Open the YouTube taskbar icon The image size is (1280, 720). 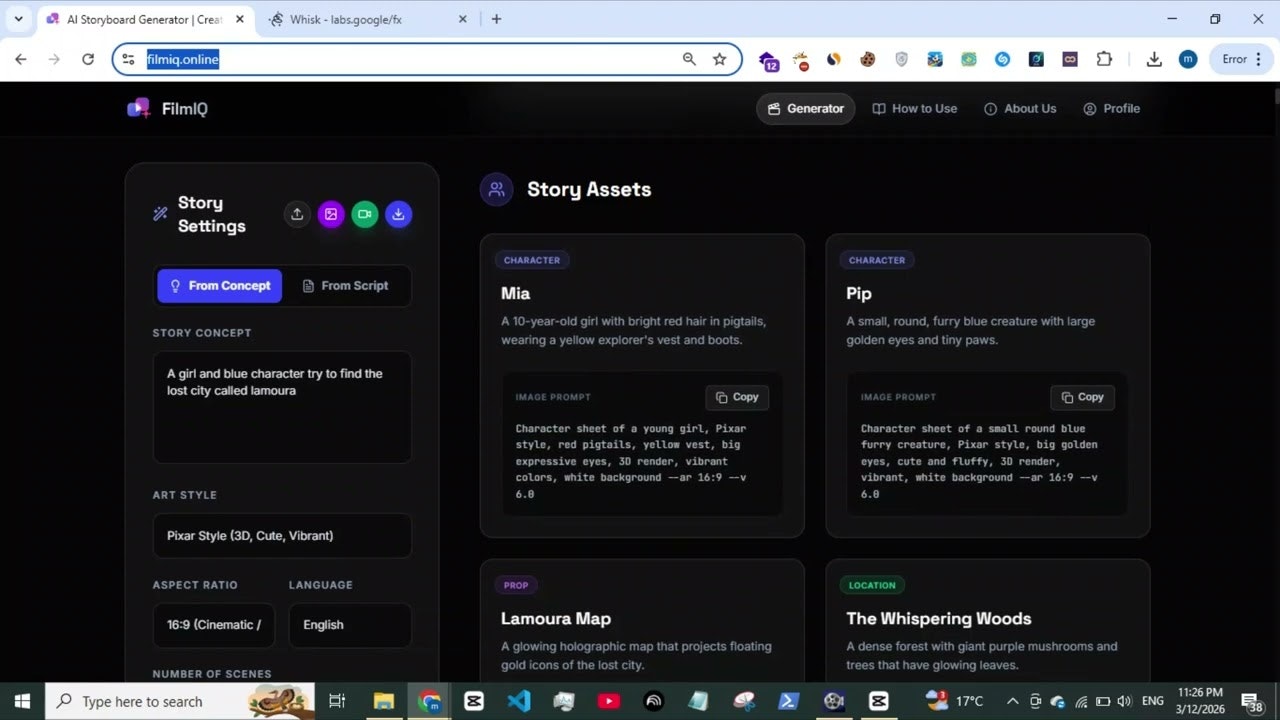coord(609,701)
